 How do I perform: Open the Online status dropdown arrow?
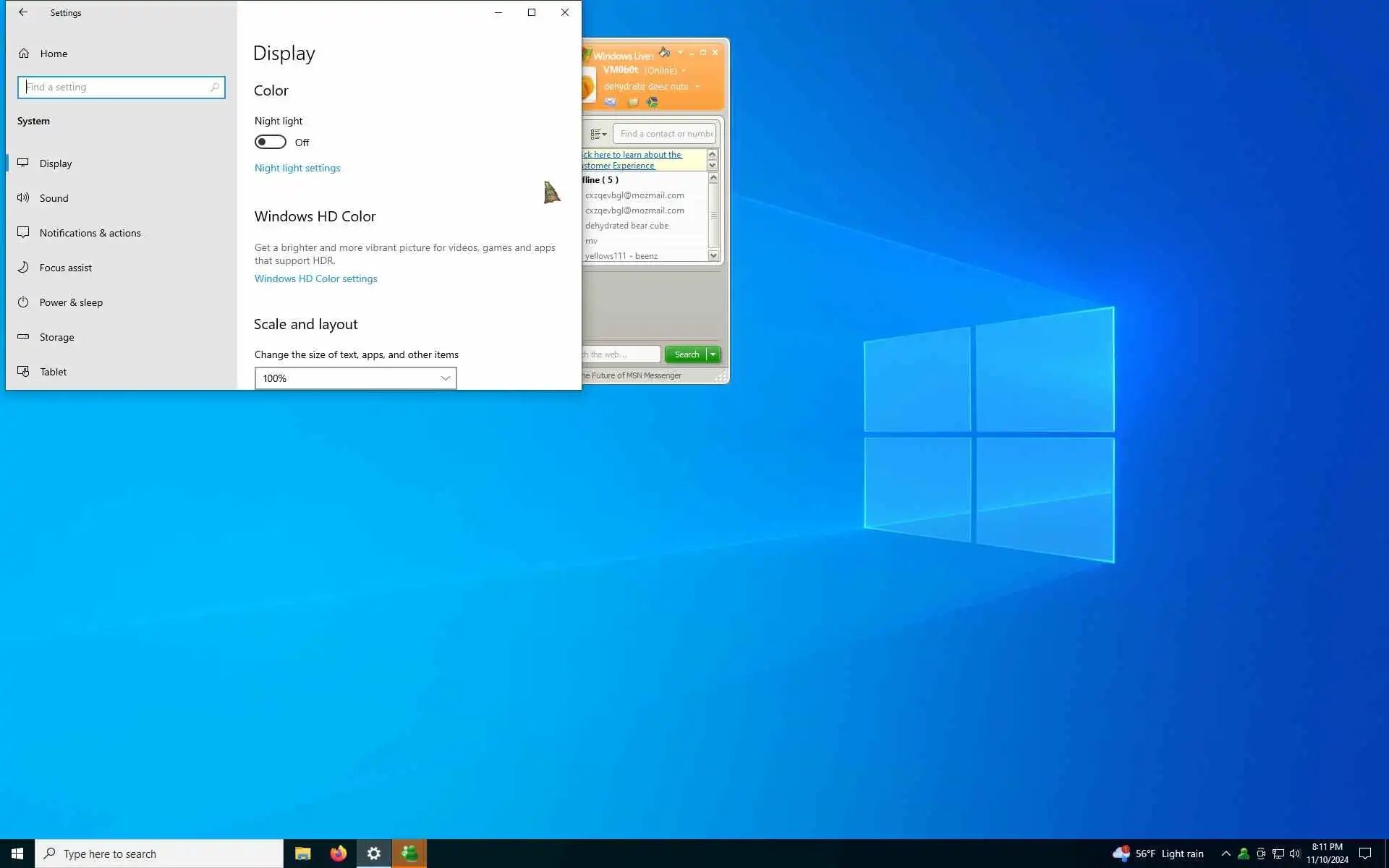pyautogui.click(x=683, y=71)
